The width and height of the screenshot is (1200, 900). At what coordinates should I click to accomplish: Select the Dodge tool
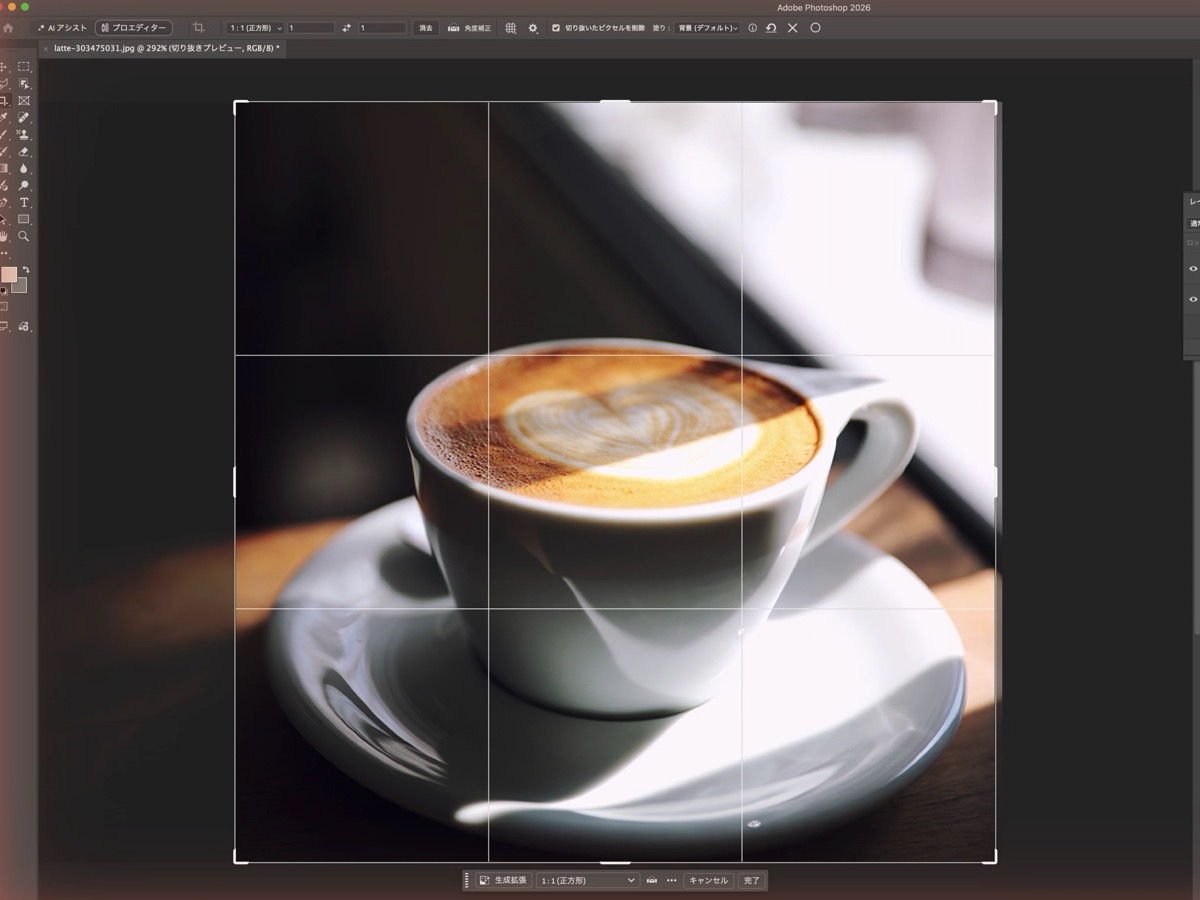coord(24,186)
